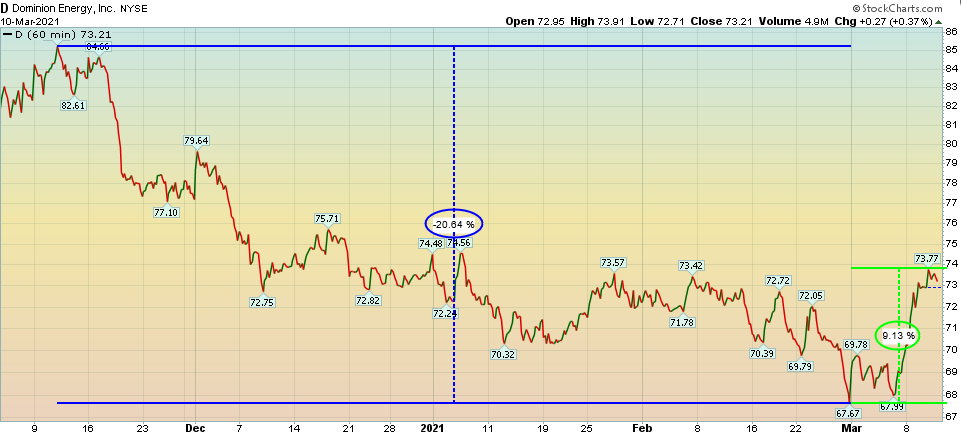Click the 82.61 price label
961x433 pixels.
click(x=74, y=105)
